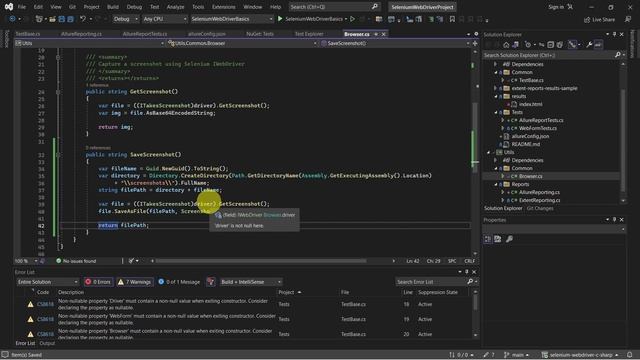
Task: Switch to the allureConfig.json tab
Action: [x=207, y=34]
